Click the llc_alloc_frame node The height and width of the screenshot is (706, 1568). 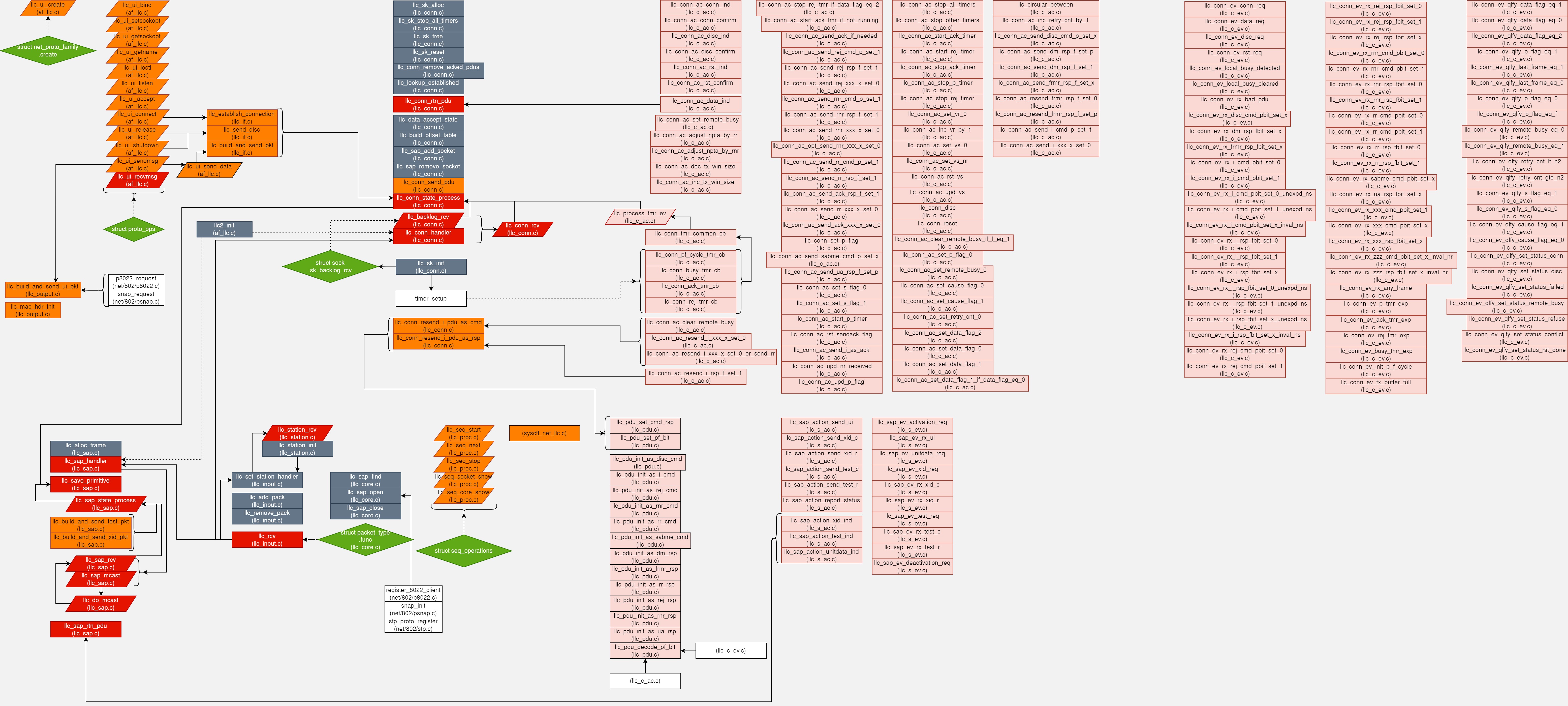point(86,449)
